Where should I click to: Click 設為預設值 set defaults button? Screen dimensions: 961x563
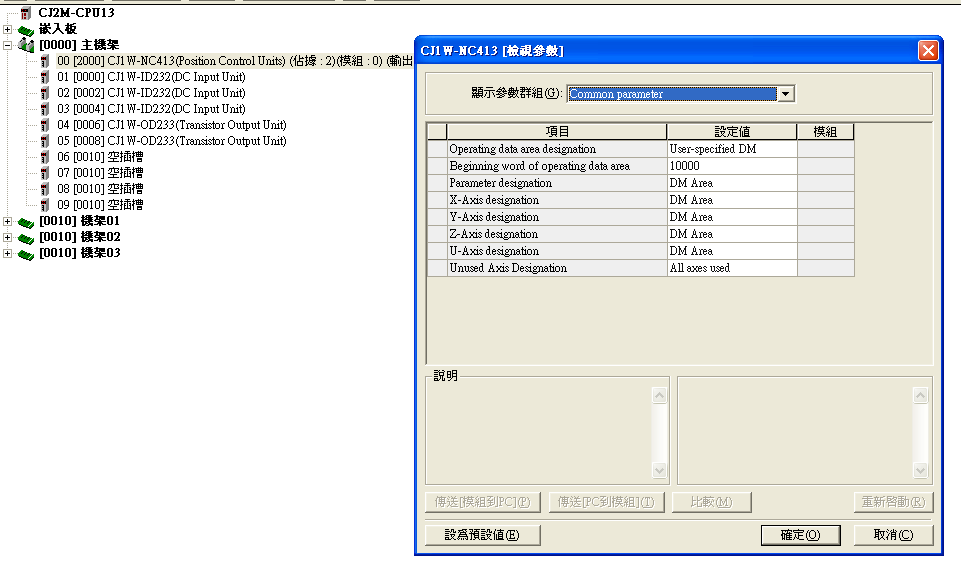482,535
